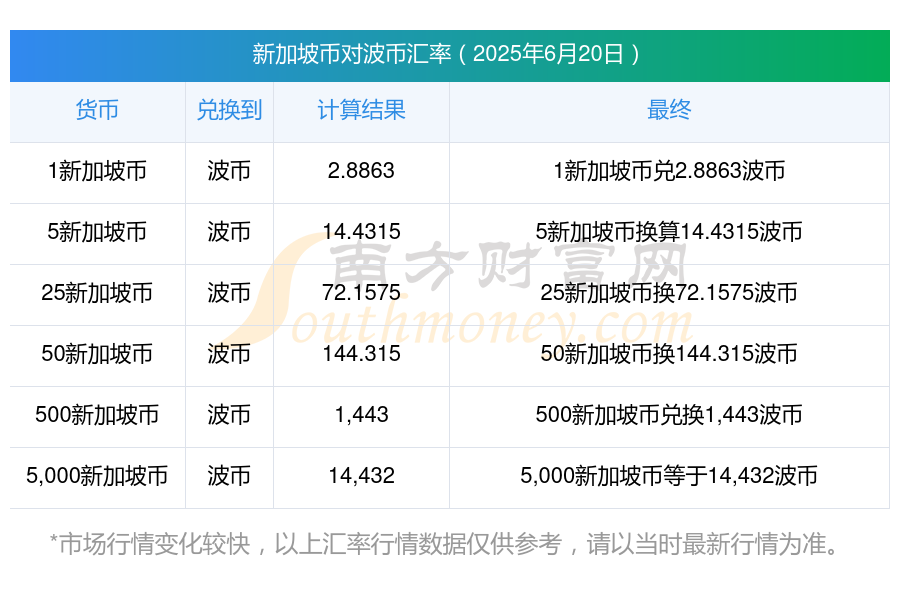Click the value '2.8863' in results column
Screen dimensions: 900x600
point(361,171)
